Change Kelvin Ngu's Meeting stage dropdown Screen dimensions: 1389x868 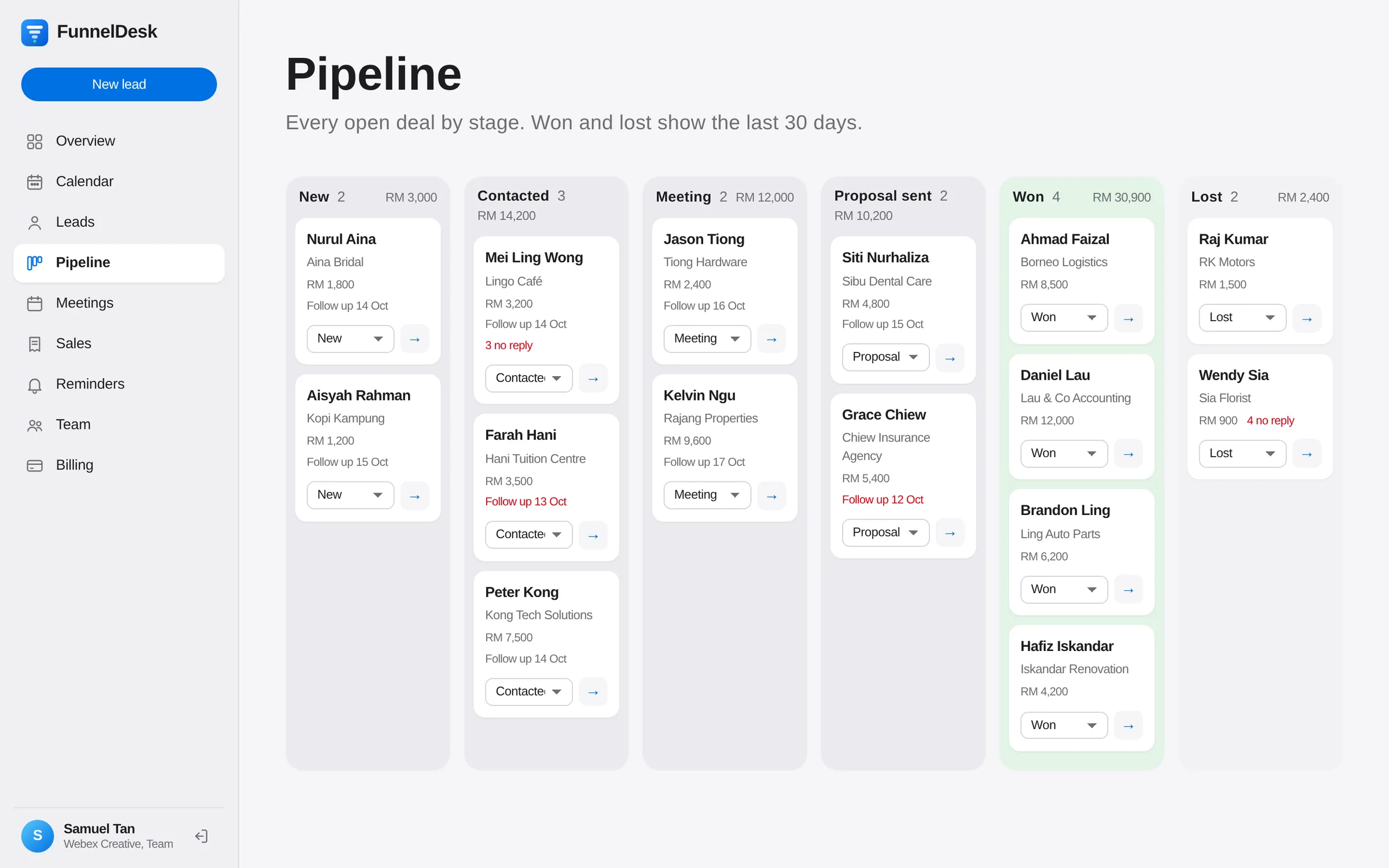pos(707,495)
